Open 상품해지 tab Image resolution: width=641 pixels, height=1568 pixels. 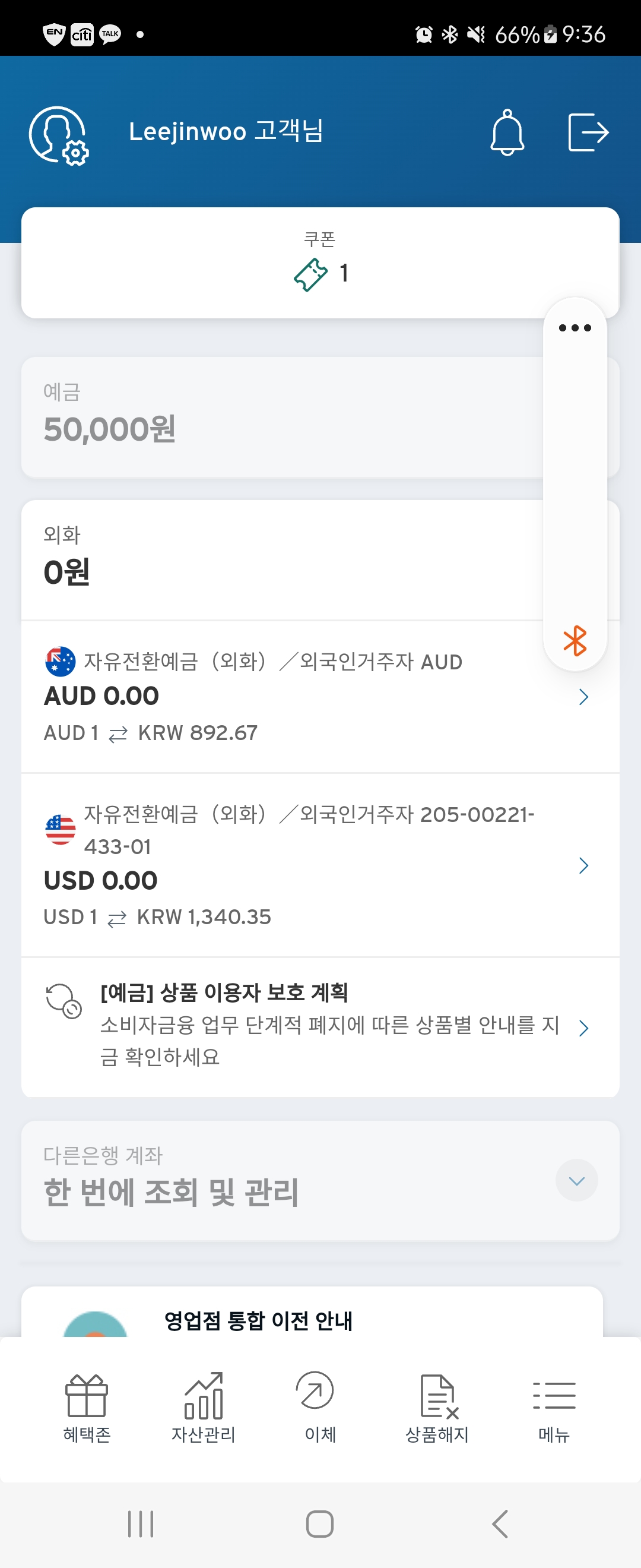[x=437, y=1407]
